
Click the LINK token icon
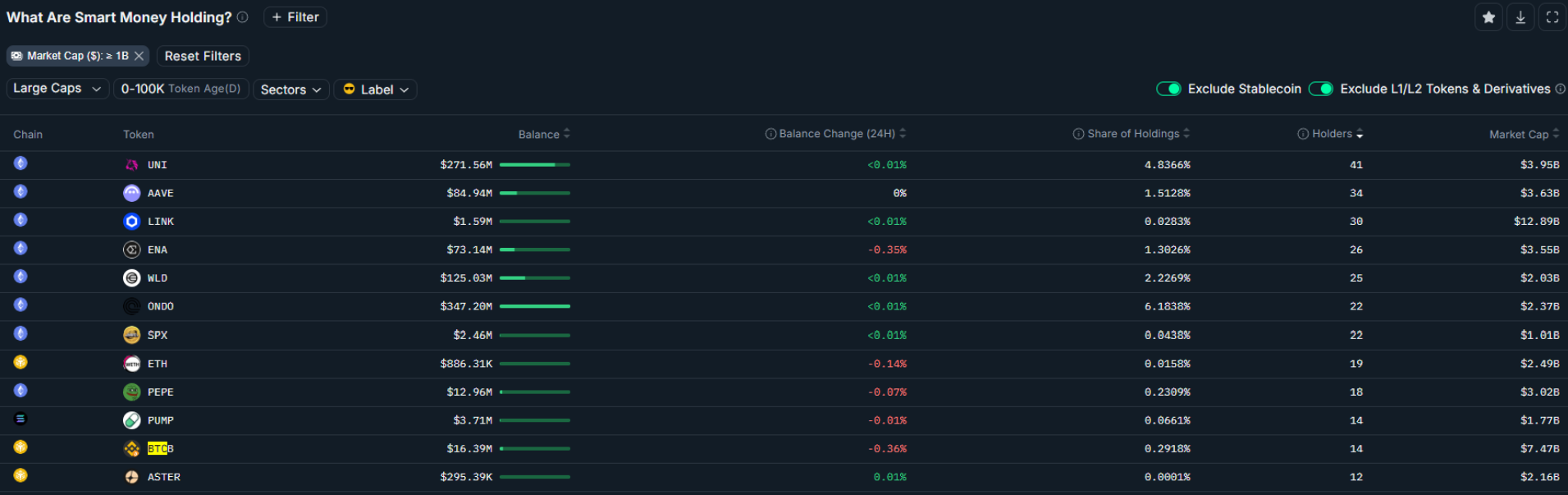tap(131, 222)
